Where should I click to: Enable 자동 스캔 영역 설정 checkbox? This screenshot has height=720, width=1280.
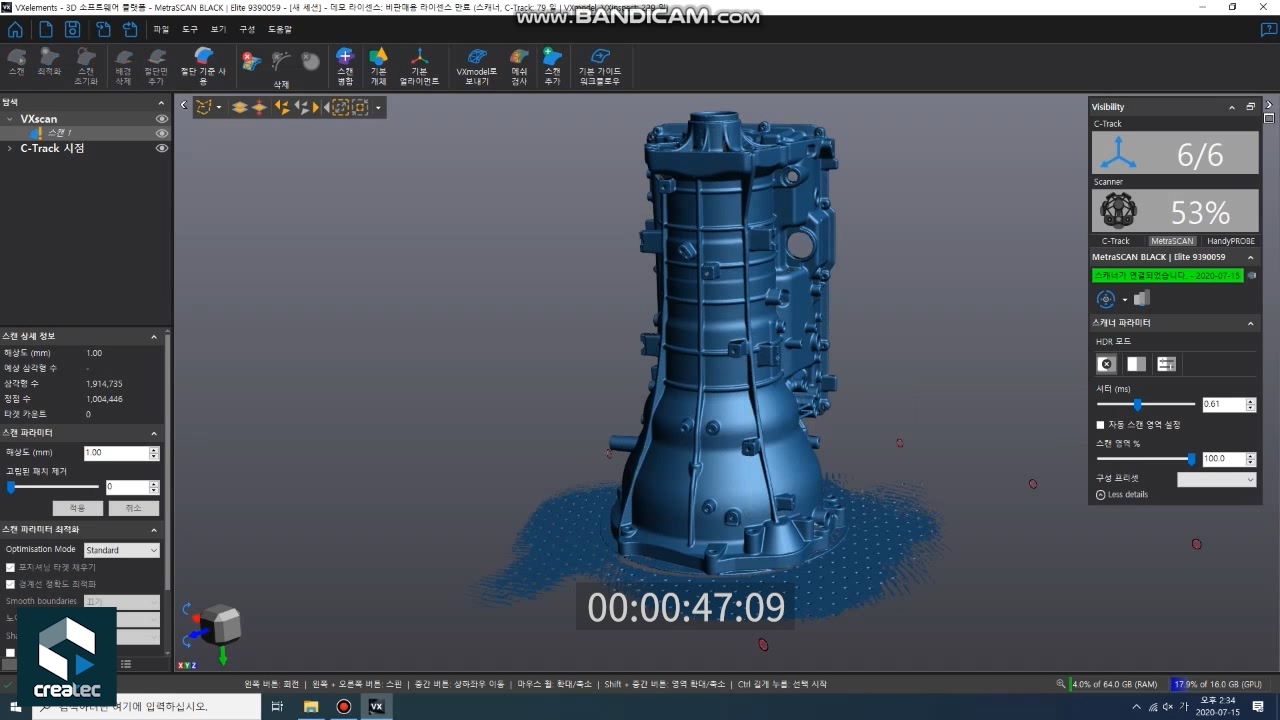click(x=1101, y=425)
